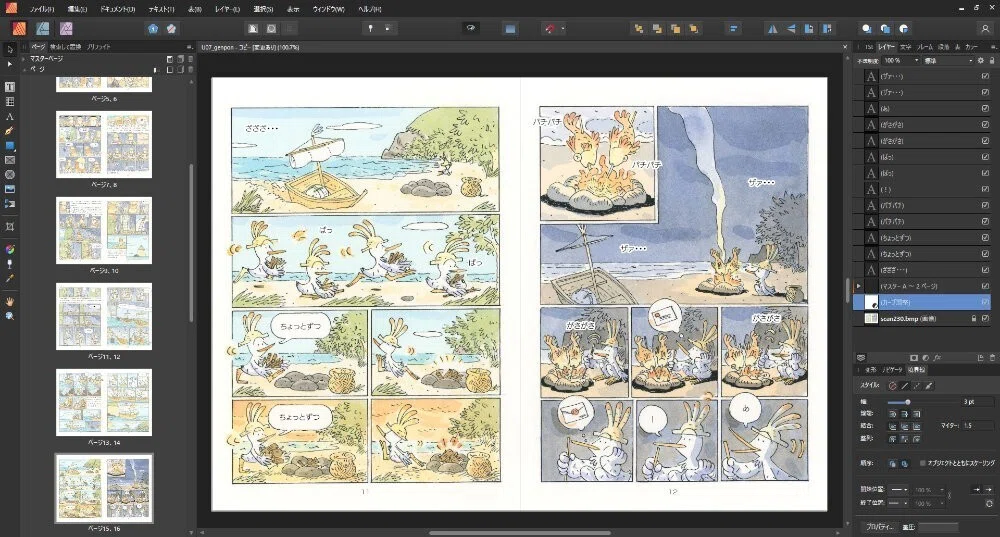This screenshot has width=1000, height=537.
Task: Select the Hand view tool
Action: 10,301
